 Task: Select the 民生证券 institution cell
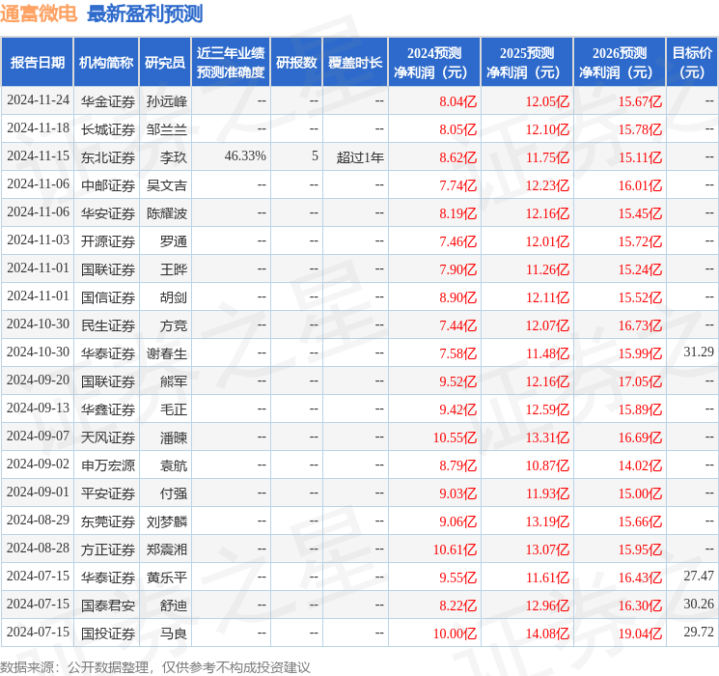(108, 325)
